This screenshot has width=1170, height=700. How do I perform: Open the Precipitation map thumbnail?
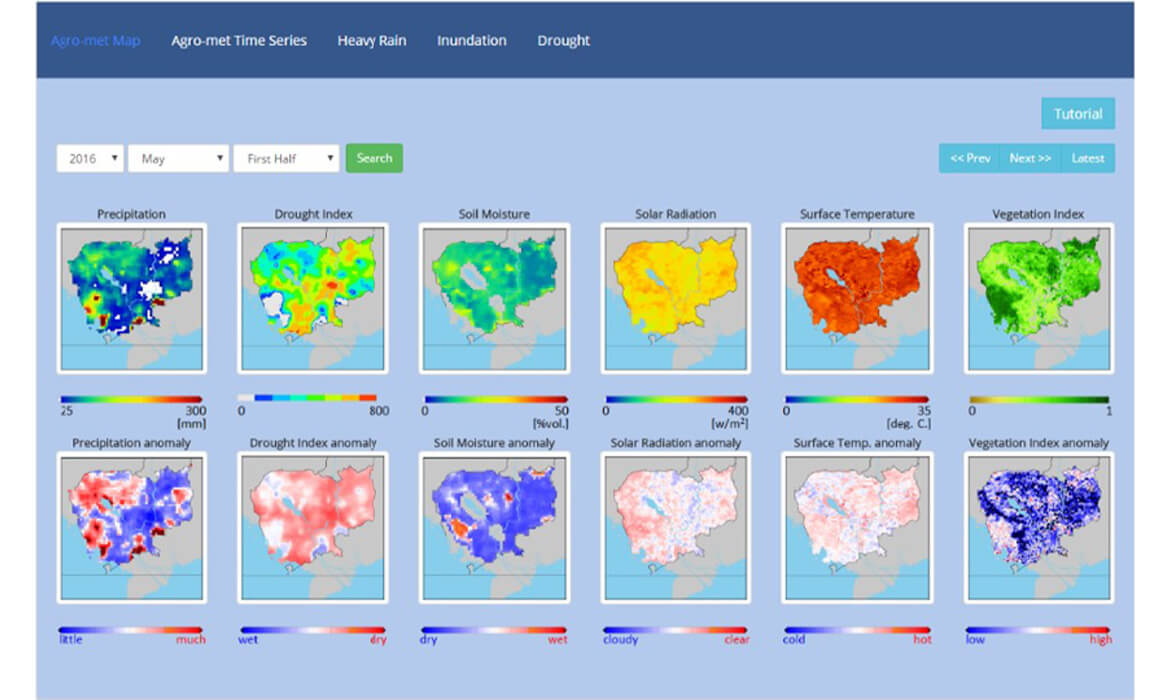[132, 298]
